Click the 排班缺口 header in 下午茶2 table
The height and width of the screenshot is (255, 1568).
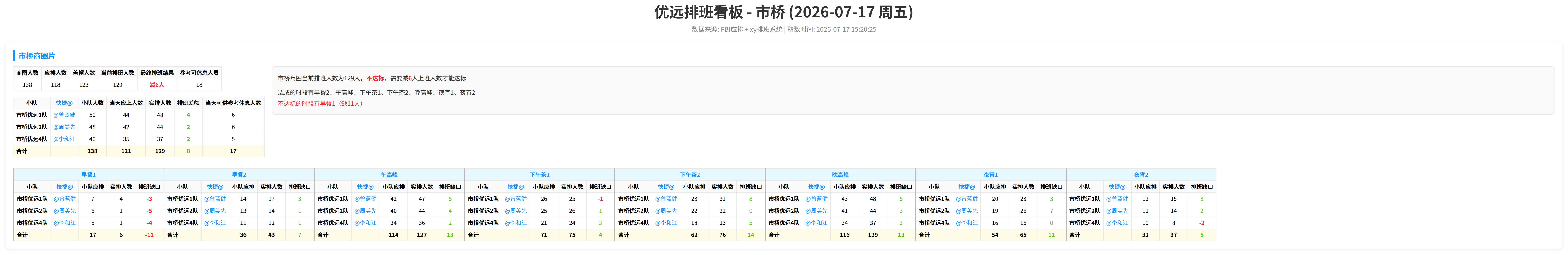click(750, 187)
